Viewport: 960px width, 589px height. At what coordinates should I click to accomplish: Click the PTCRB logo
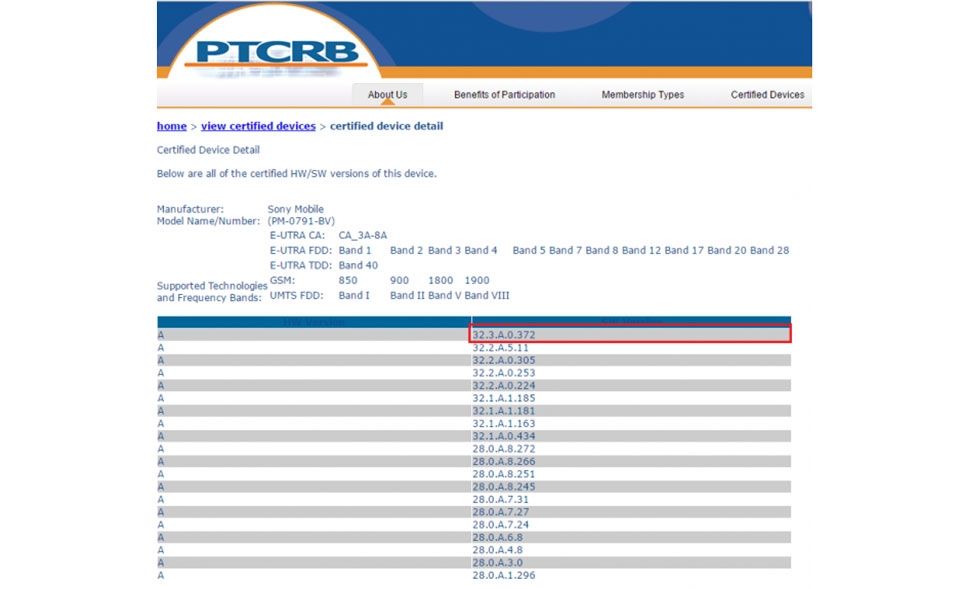click(277, 53)
